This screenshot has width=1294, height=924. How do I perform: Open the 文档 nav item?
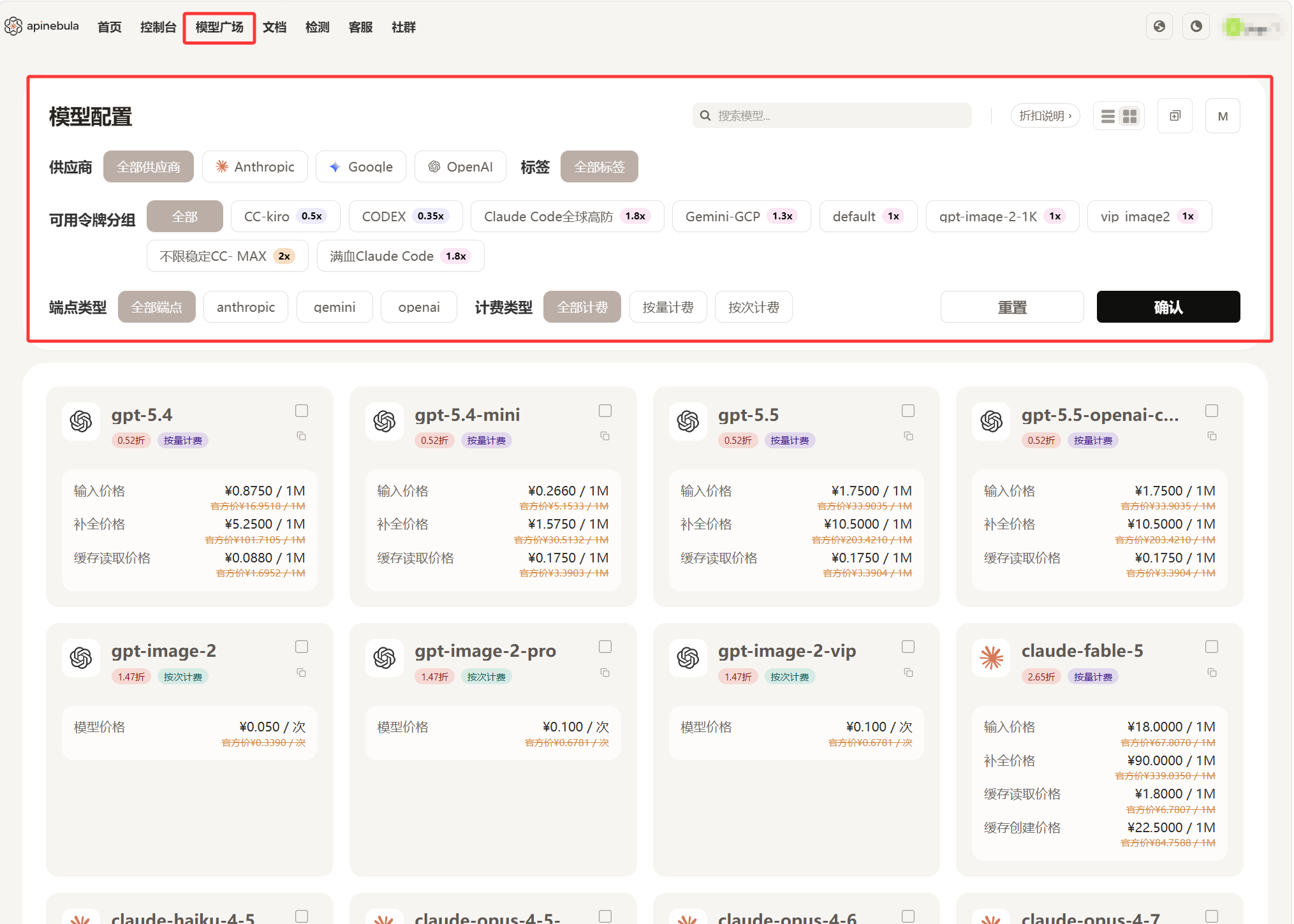tap(275, 27)
